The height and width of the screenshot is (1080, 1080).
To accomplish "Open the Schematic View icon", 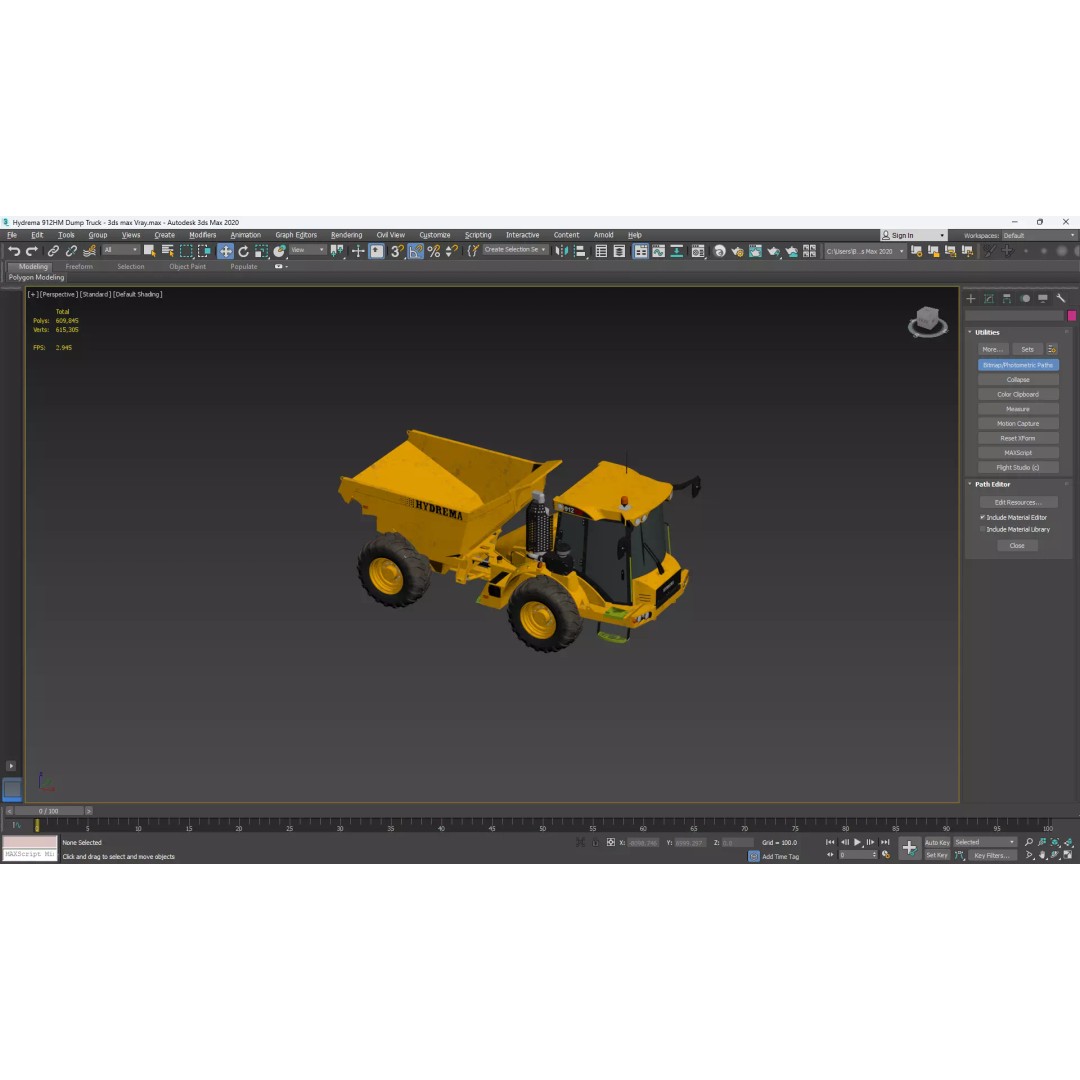I will 677,251.
